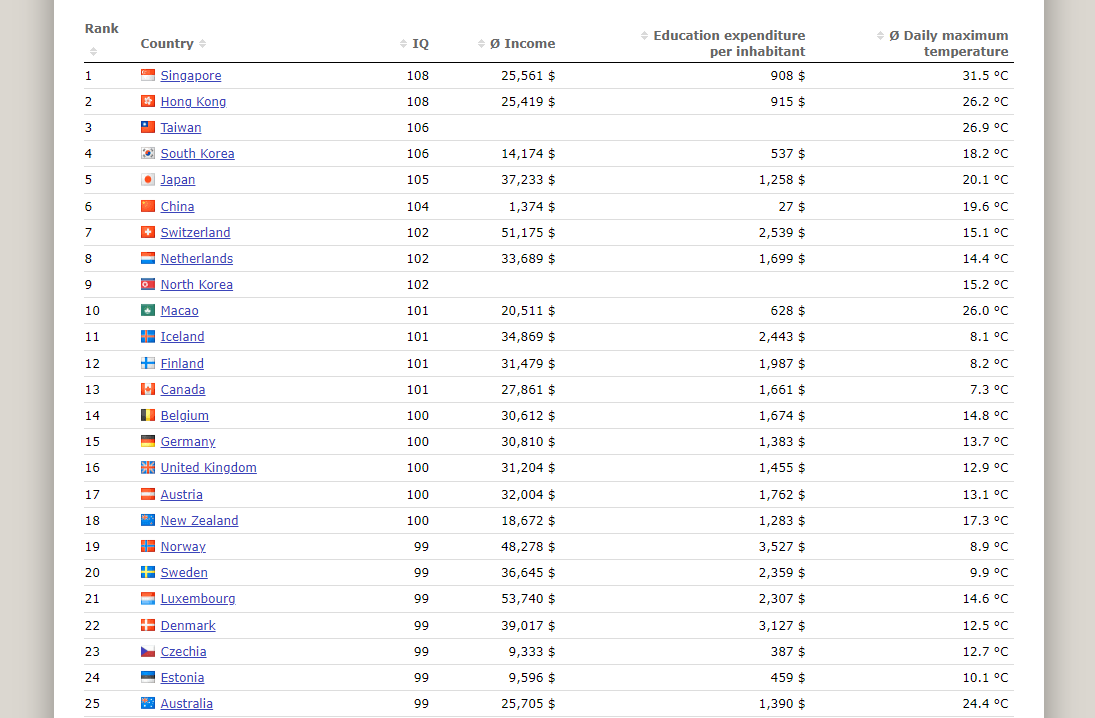The image size is (1095, 718).
Task: Open the Austria country link
Action: [182, 494]
